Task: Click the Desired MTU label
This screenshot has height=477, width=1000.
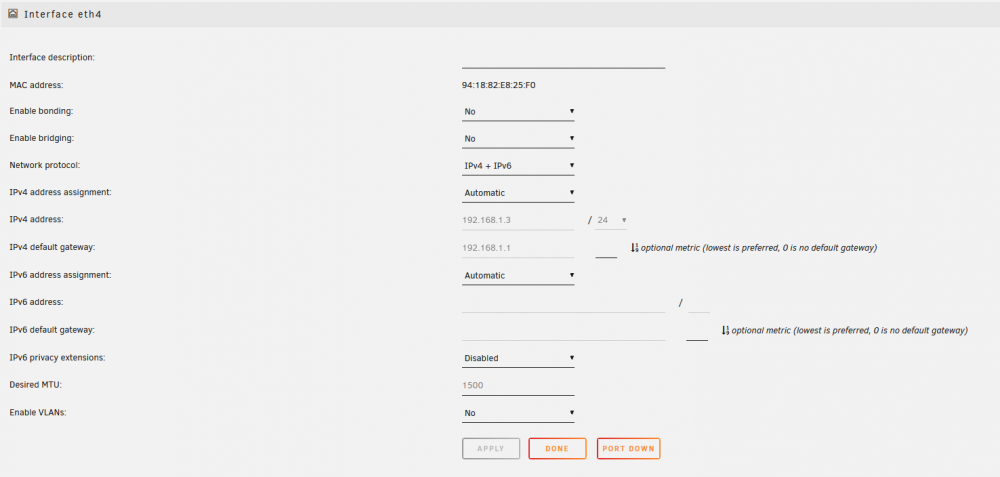Action: [35, 385]
